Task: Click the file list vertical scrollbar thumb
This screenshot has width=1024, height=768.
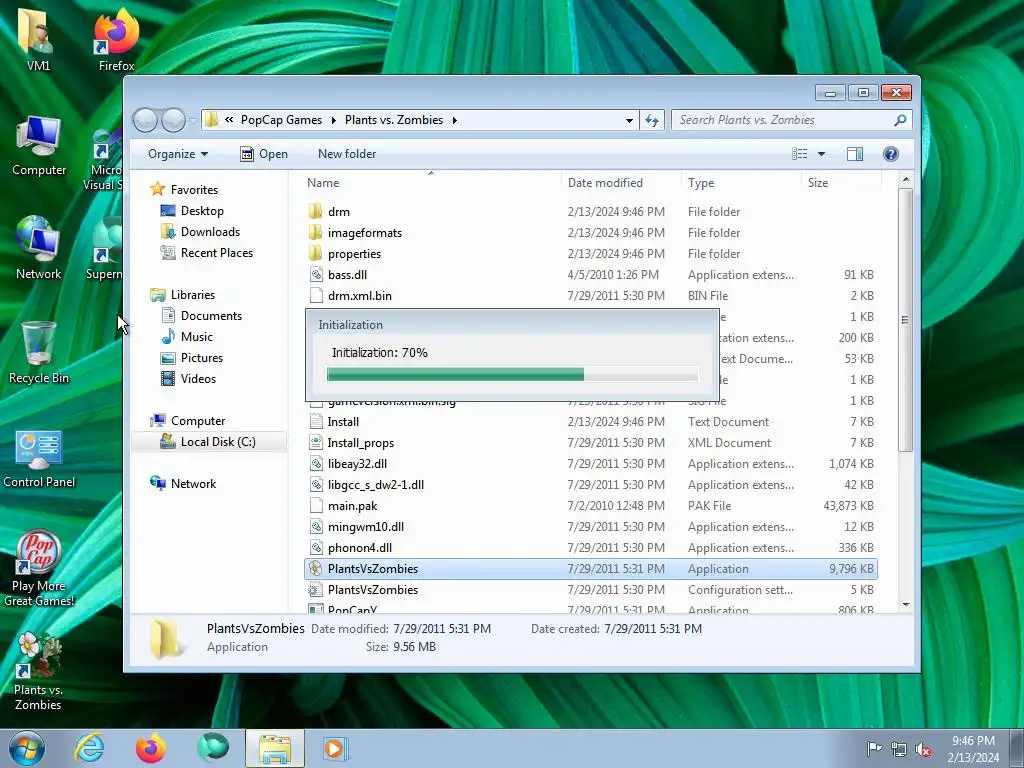Action: click(905, 320)
